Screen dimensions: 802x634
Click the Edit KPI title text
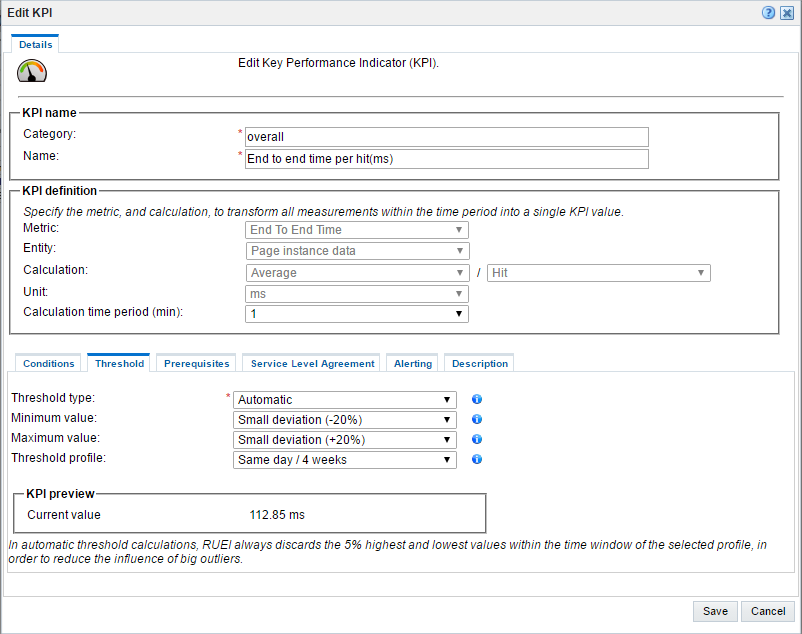(x=30, y=13)
